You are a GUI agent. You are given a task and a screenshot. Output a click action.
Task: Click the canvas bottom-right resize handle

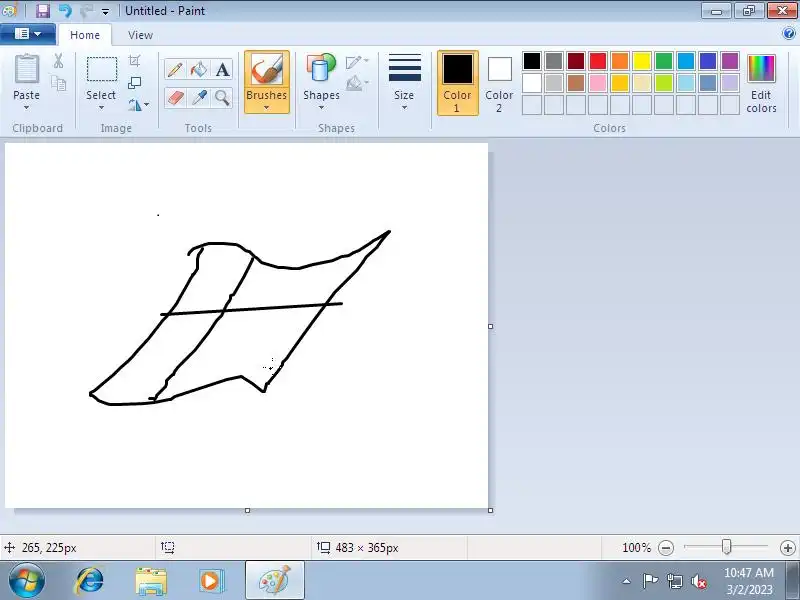(x=491, y=510)
